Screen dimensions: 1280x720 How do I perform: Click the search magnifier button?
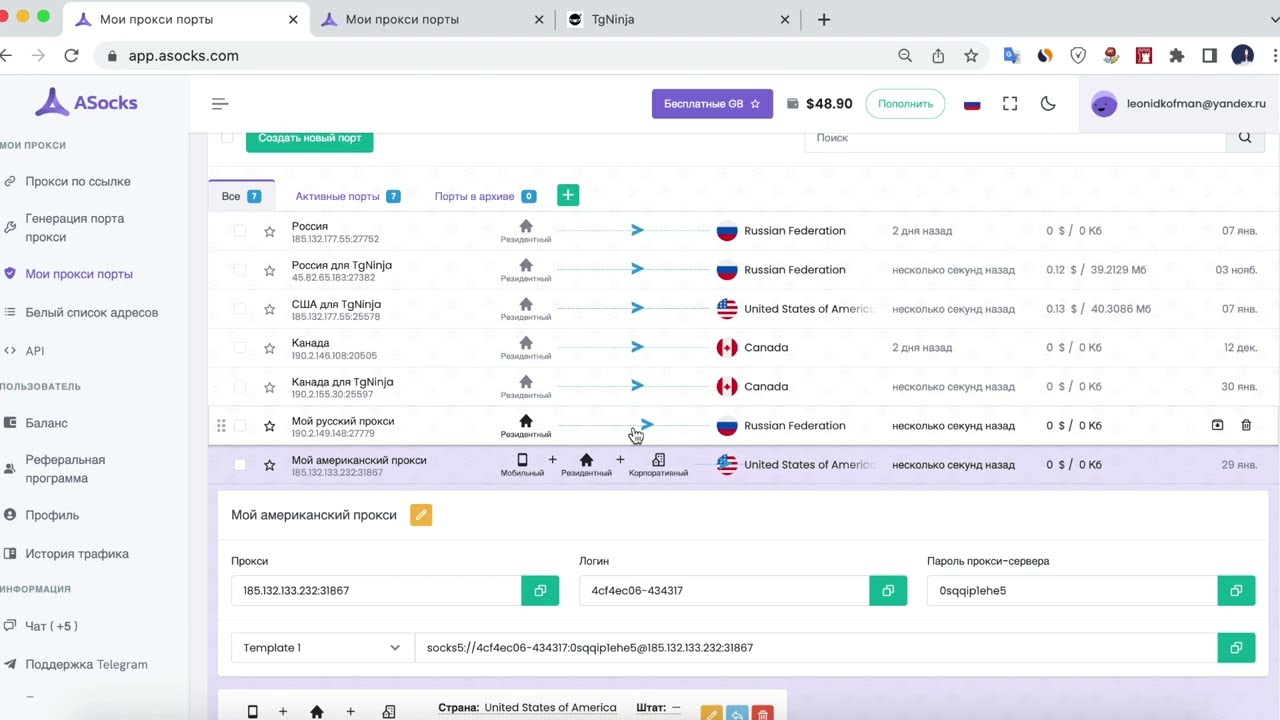coord(1245,138)
